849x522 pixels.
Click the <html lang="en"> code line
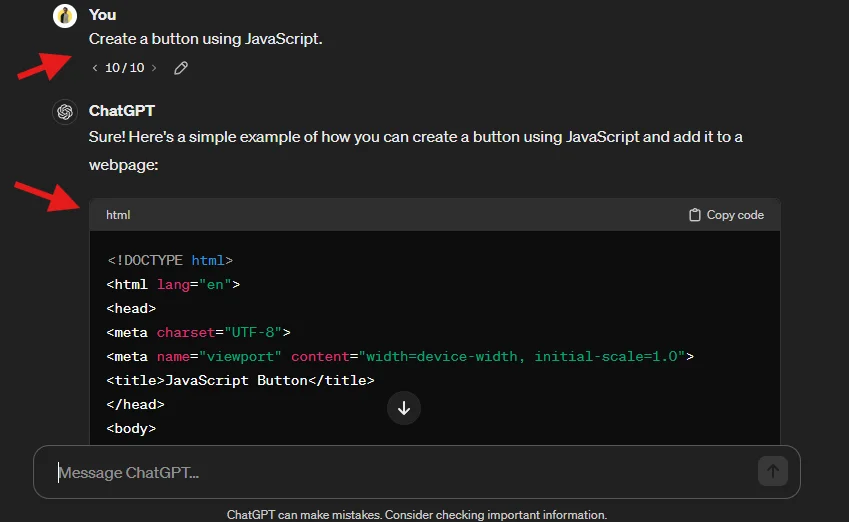pyautogui.click(x=173, y=284)
